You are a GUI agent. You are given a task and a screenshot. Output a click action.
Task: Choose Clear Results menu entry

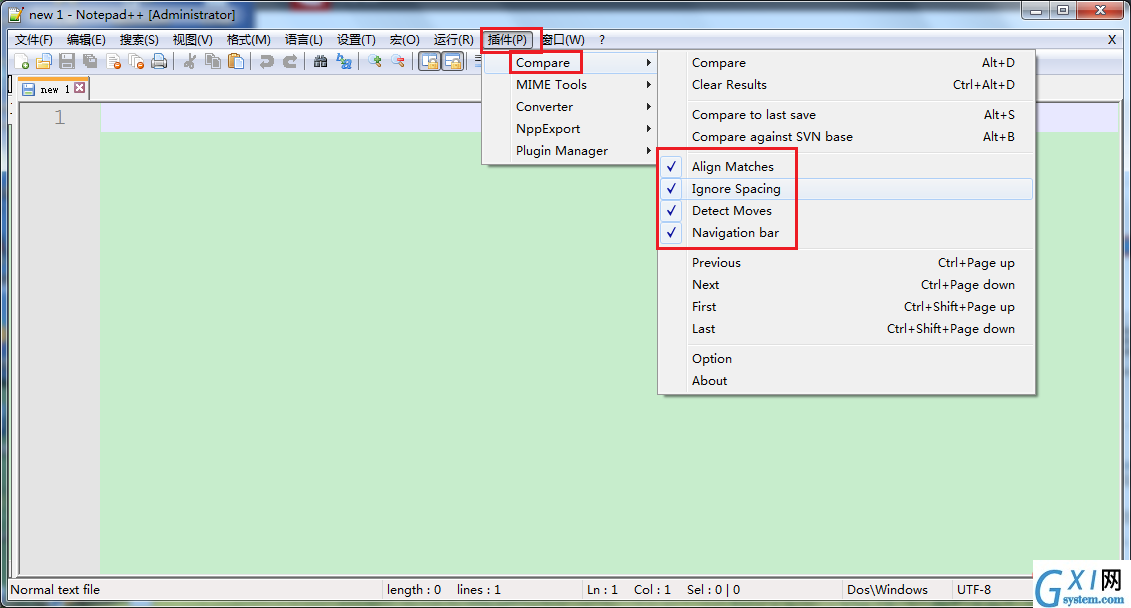point(847,85)
